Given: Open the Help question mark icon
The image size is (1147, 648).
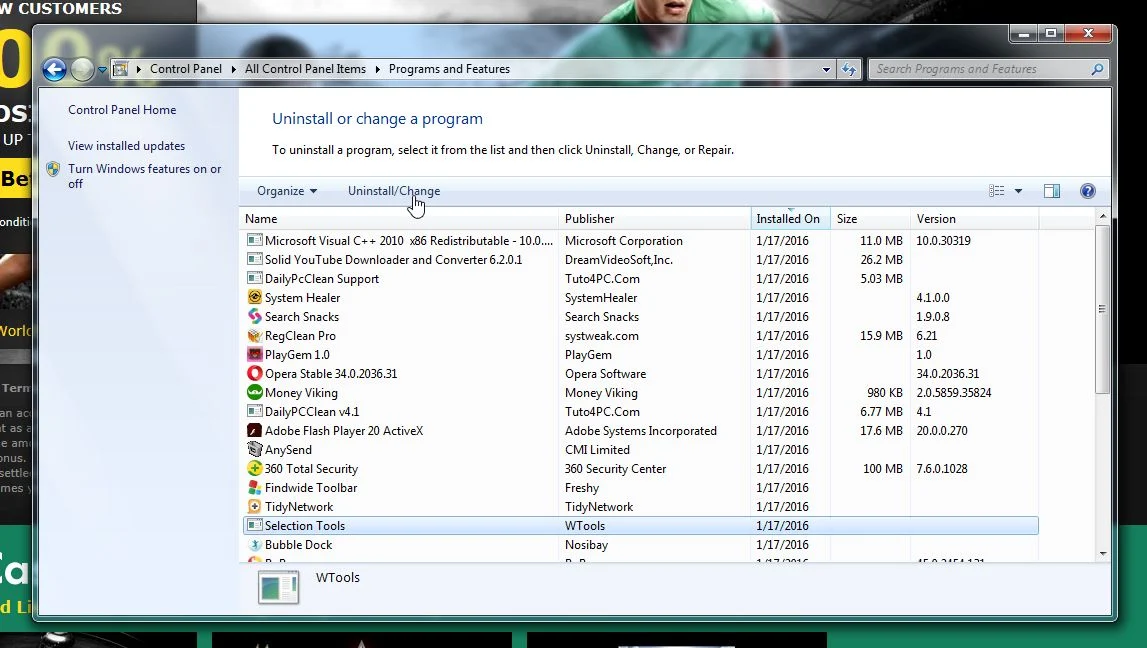Looking at the screenshot, I should pos(1088,191).
